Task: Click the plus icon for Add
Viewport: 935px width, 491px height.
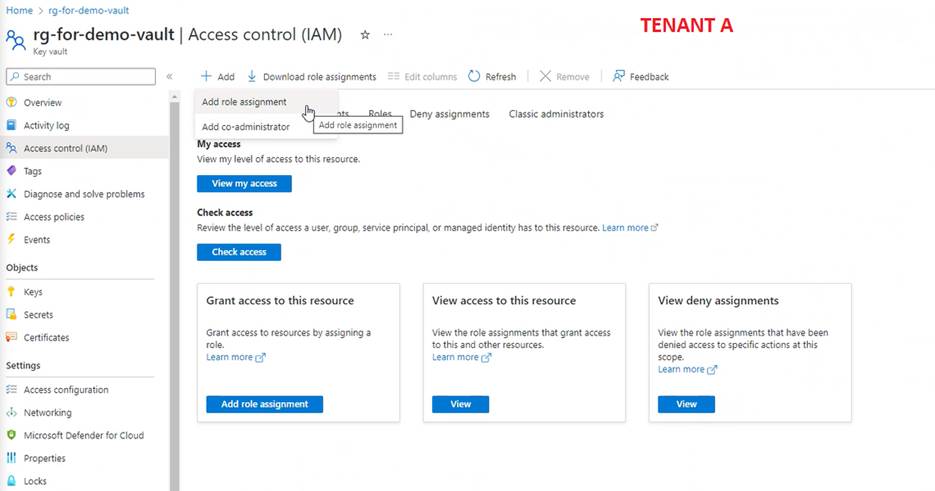Action: click(x=206, y=76)
